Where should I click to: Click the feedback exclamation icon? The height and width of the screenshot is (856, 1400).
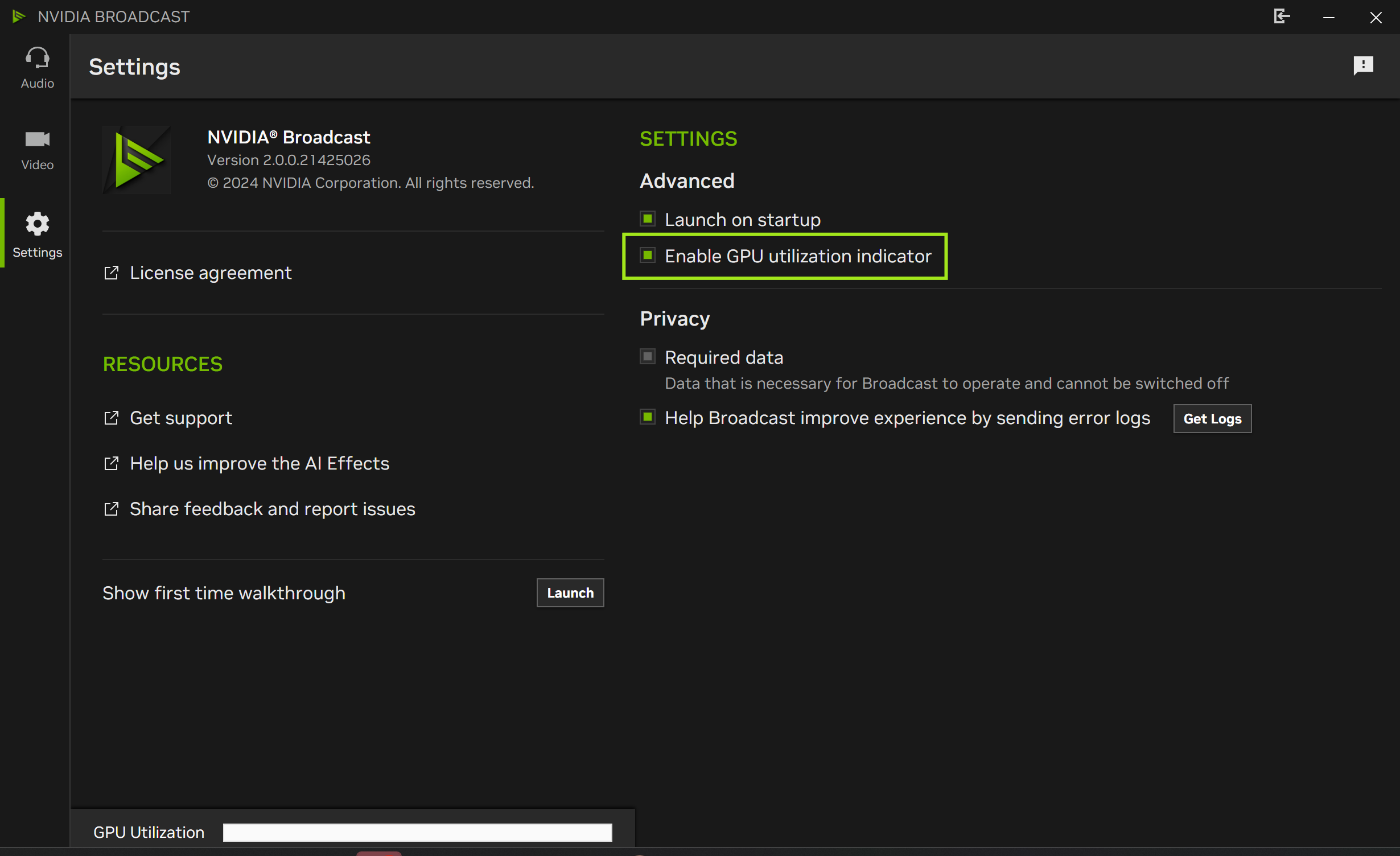1363,65
